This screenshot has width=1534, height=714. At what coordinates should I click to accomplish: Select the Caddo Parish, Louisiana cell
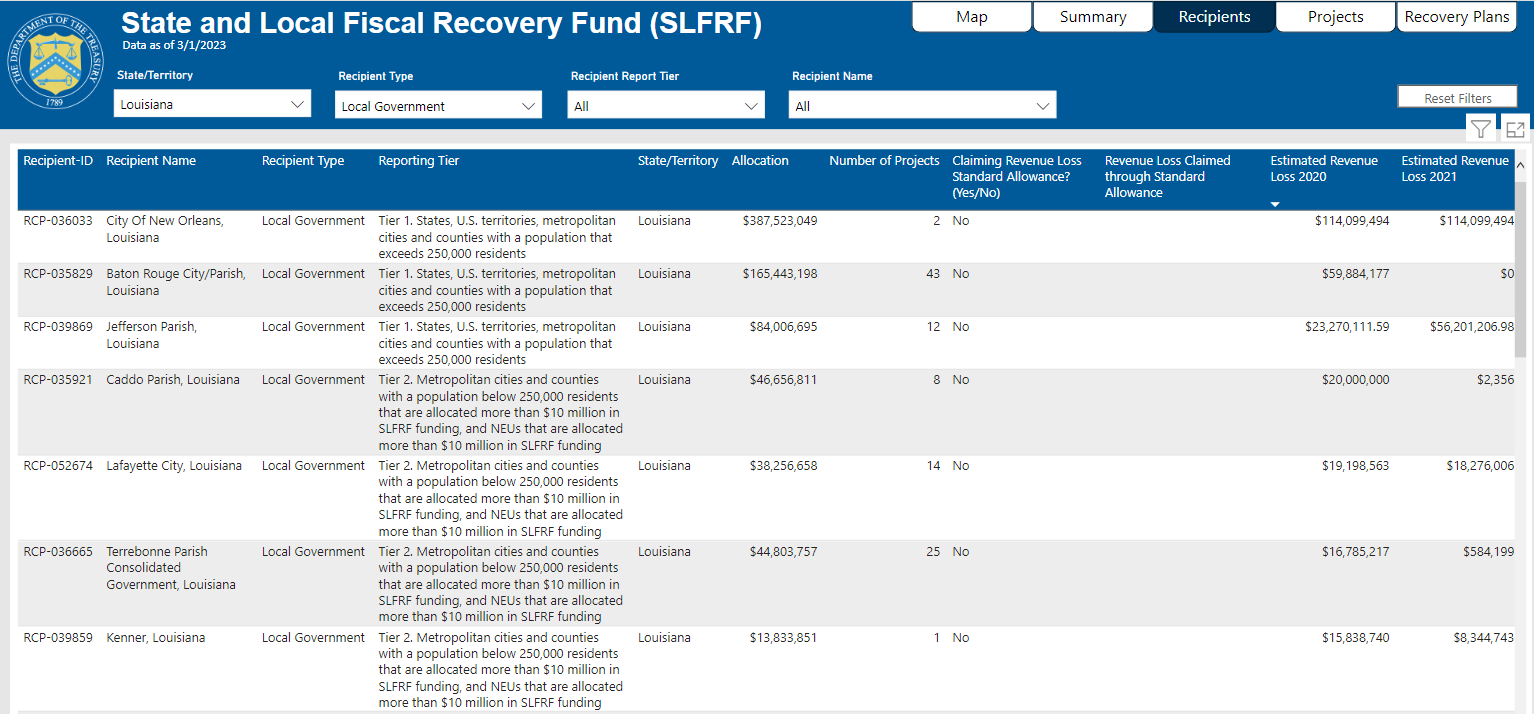[173, 379]
